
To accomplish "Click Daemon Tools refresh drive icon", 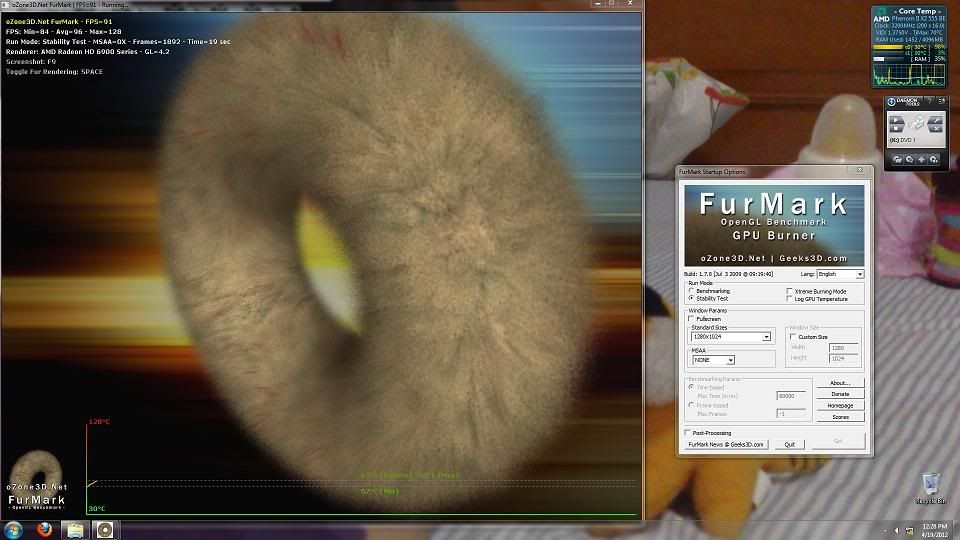I will coord(909,159).
